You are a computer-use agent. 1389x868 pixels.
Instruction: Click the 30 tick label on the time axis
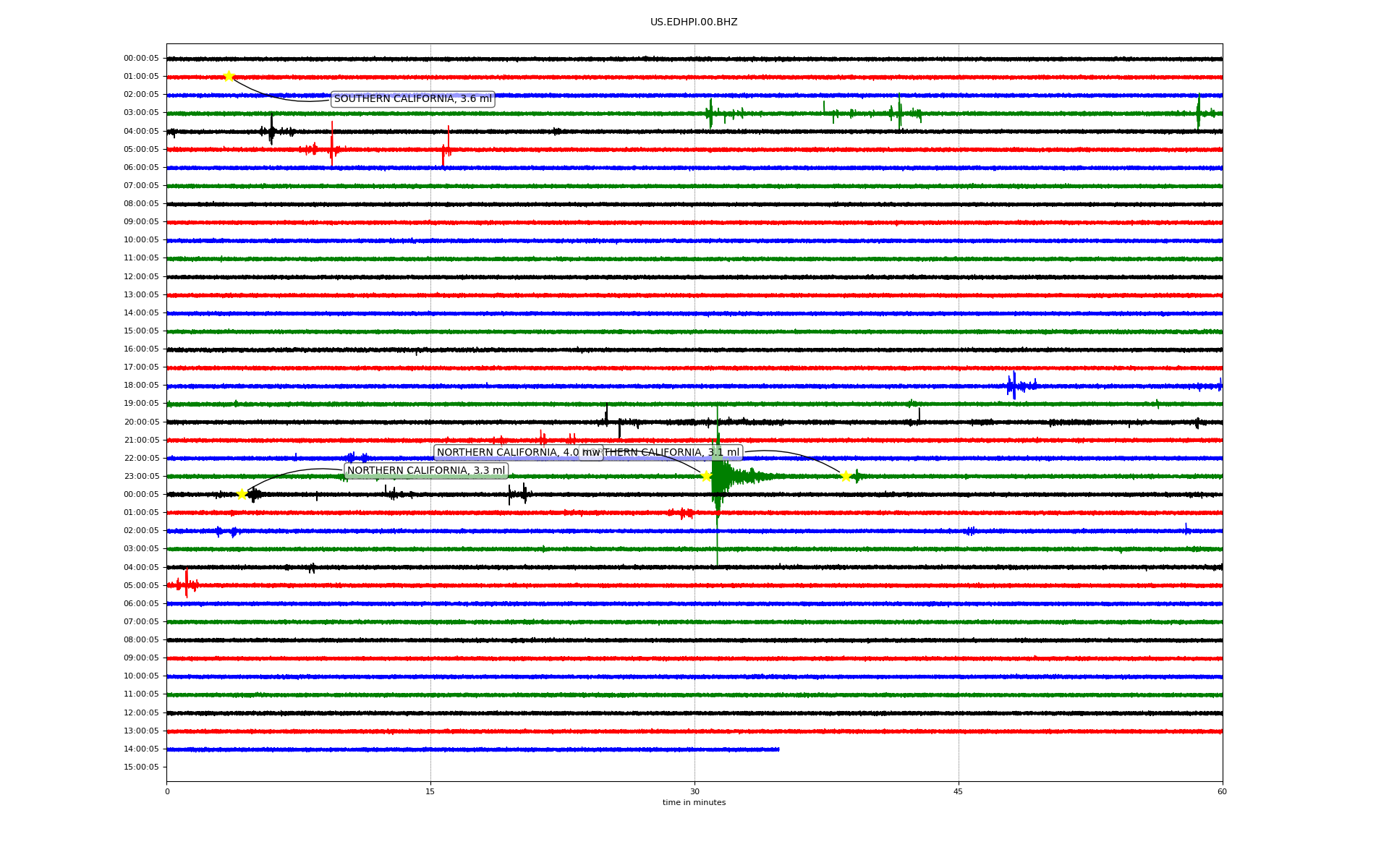[x=694, y=791]
